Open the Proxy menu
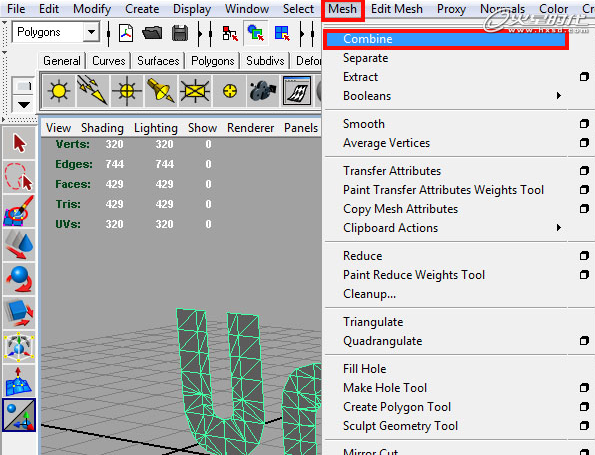This screenshot has width=595, height=455. coord(451,9)
